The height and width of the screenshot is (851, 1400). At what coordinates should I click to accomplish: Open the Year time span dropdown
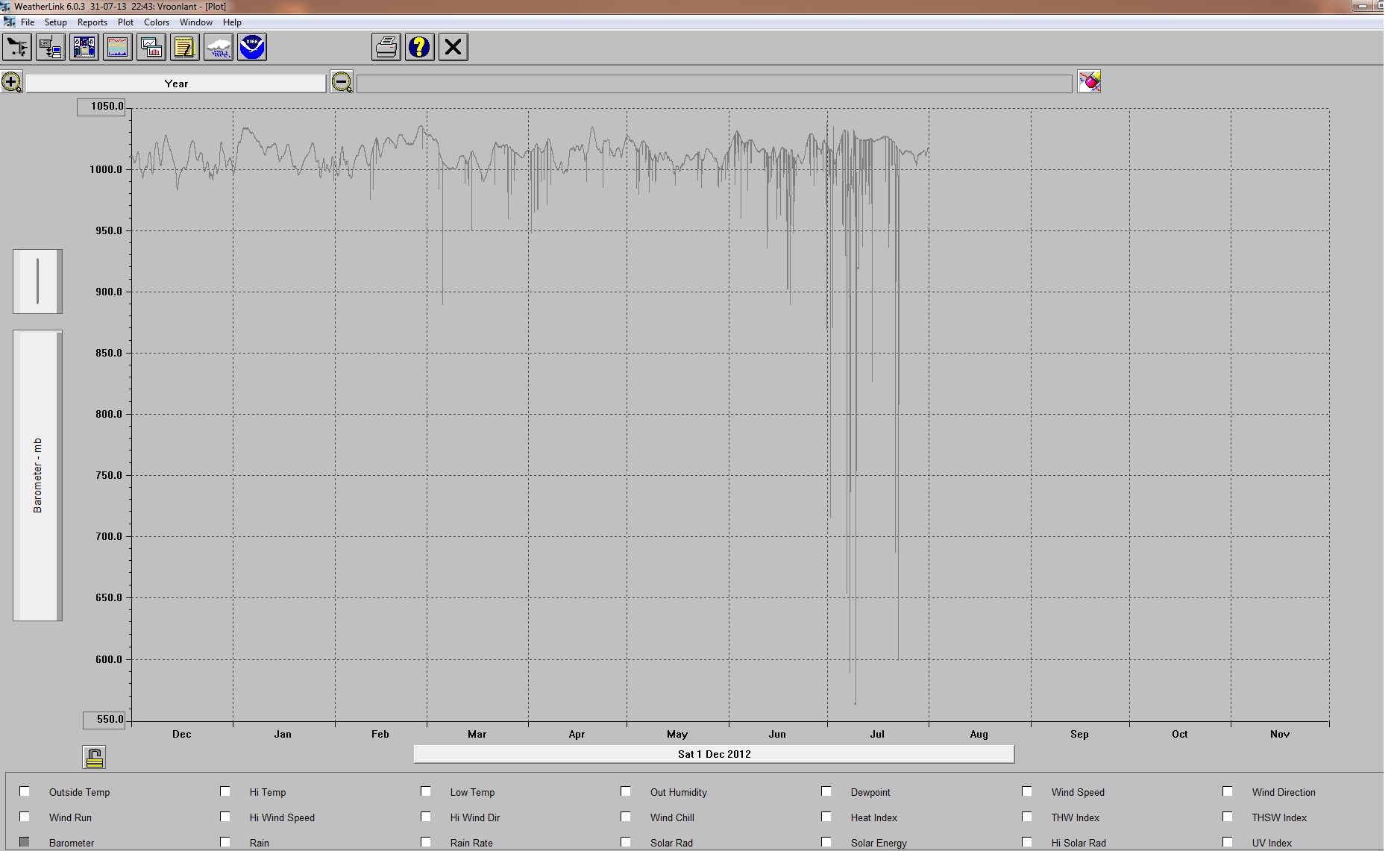(176, 83)
